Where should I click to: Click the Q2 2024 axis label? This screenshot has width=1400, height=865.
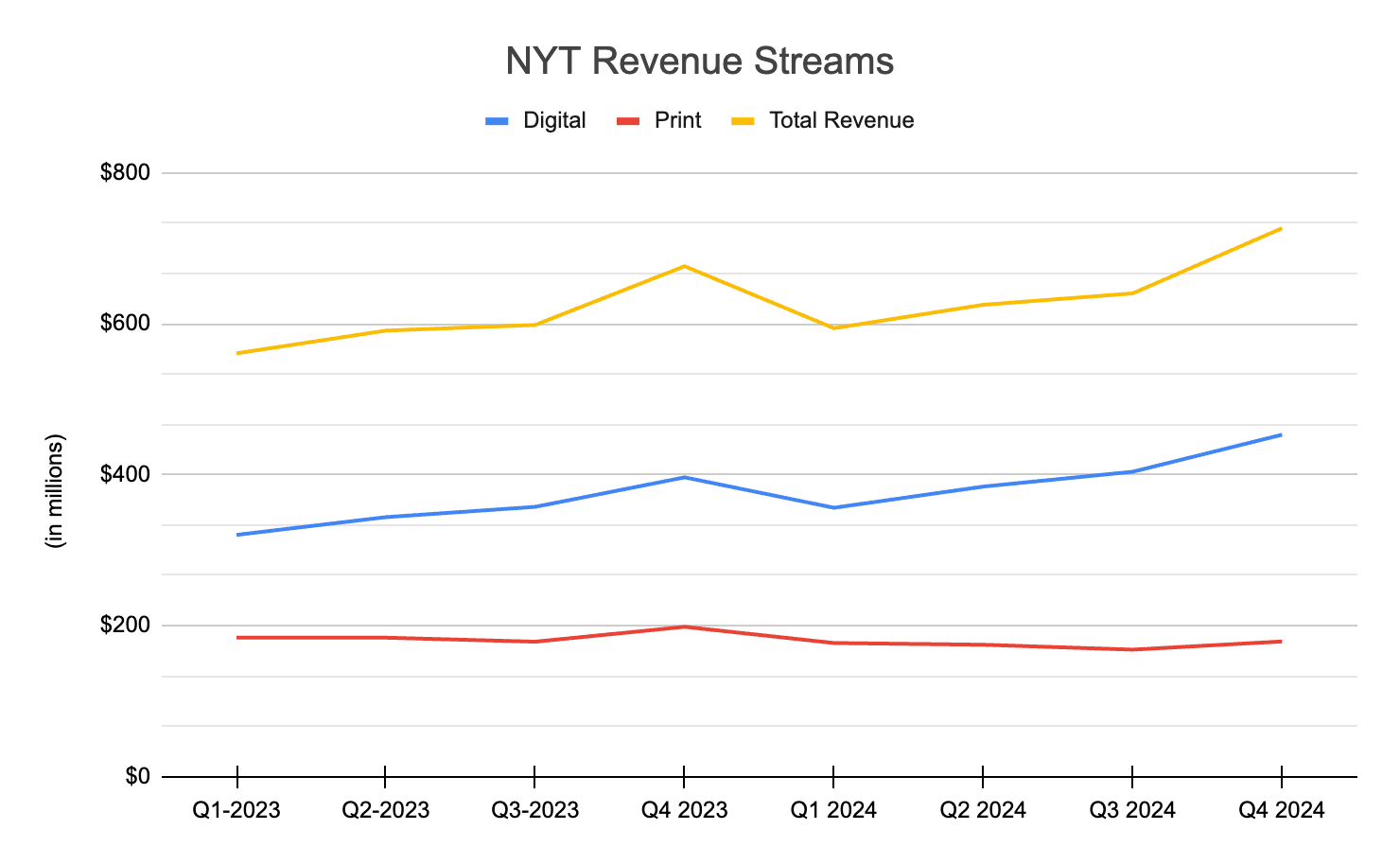[983, 810]
